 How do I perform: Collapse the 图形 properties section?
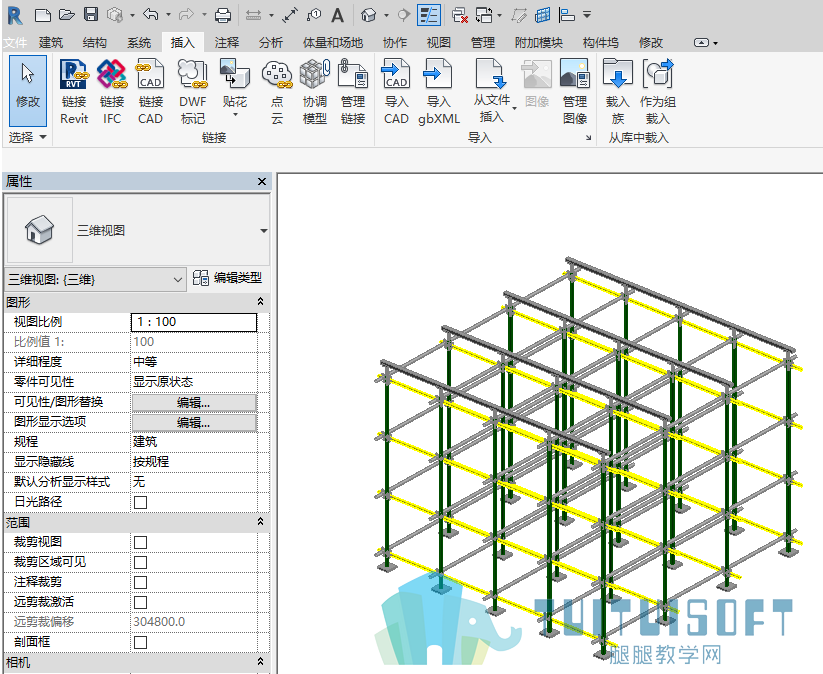click(260, 302)
